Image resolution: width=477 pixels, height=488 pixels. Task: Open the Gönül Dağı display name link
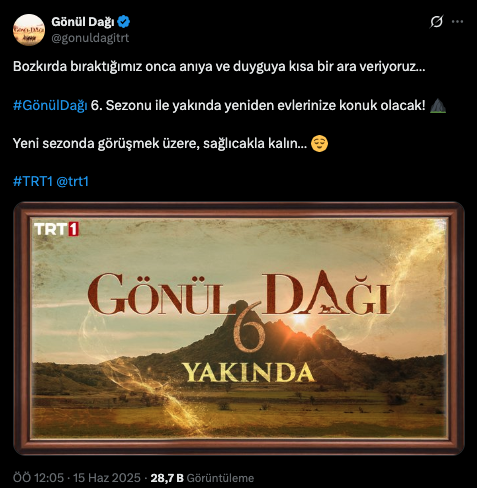click(83, 22)
